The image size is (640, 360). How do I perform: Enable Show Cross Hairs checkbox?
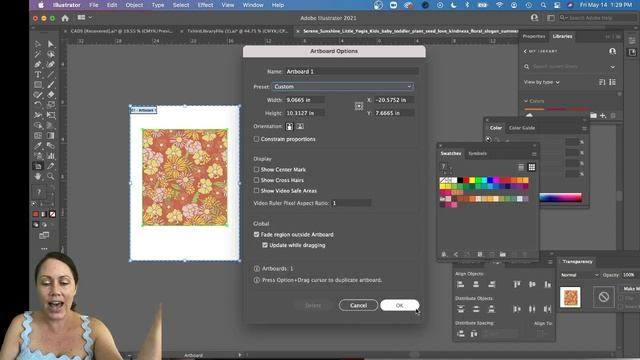pos(256,180)
